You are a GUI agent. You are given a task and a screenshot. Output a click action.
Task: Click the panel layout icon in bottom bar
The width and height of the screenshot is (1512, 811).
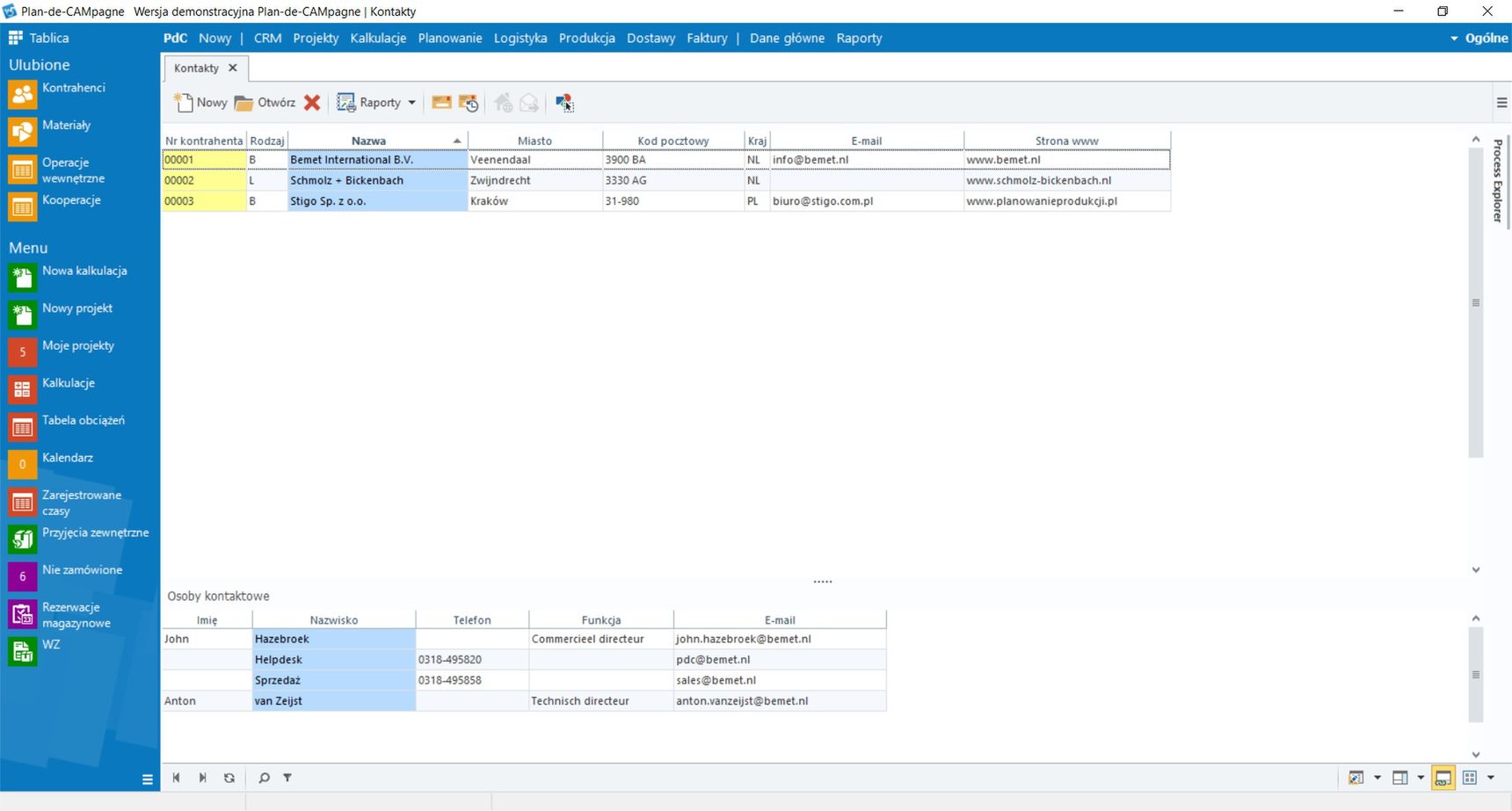[x=1400, y=778]
